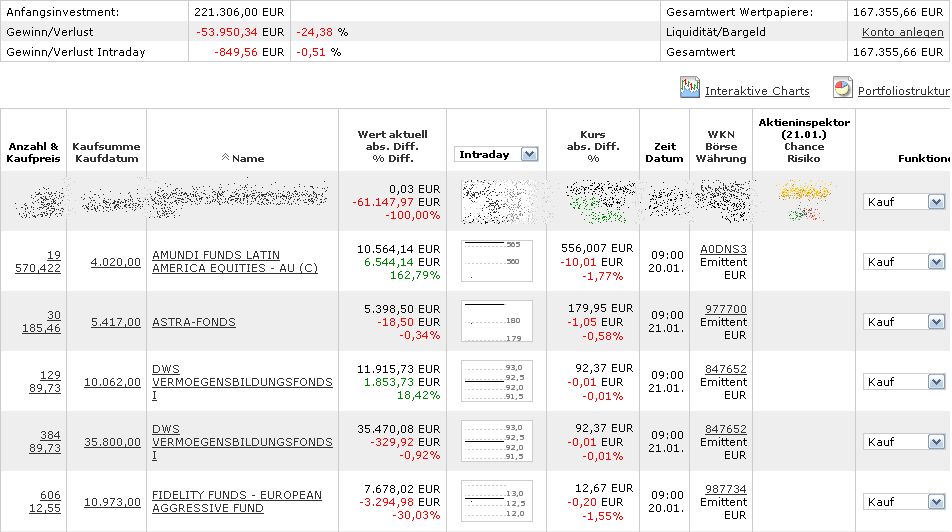Click Anzahl 384 / 89,73 link
Image resolution: width=952 pixels, height=532 pixels.
[x=45, y=442]
